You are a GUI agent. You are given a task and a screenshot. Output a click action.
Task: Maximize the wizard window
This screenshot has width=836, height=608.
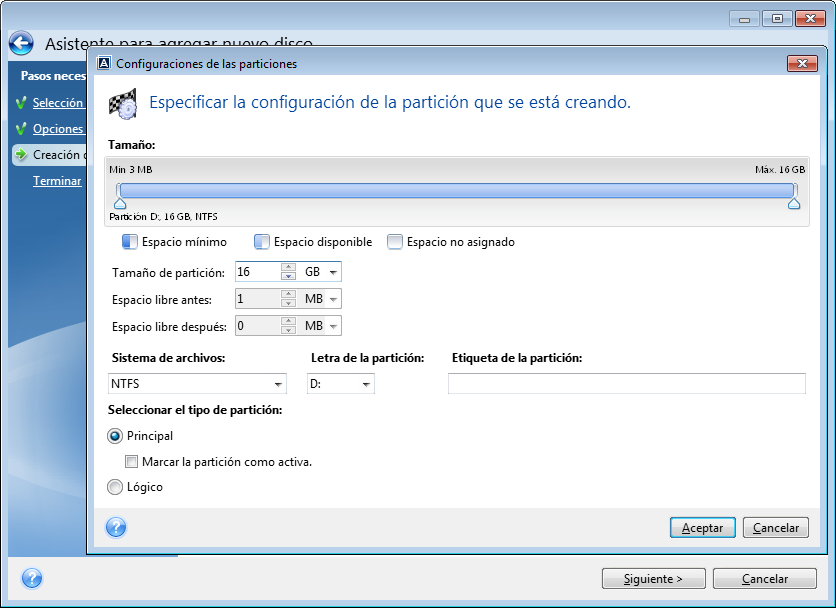click(777, 19)
